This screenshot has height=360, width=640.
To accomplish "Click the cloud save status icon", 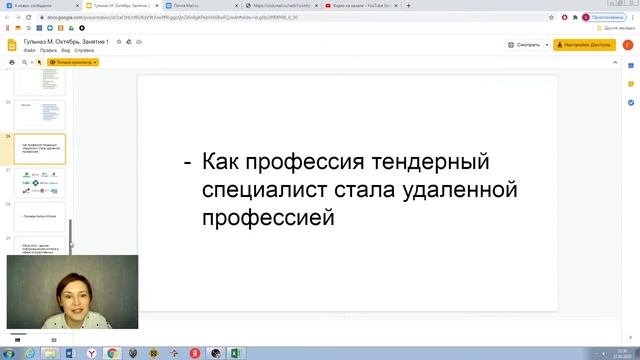I will pos(139,42).
